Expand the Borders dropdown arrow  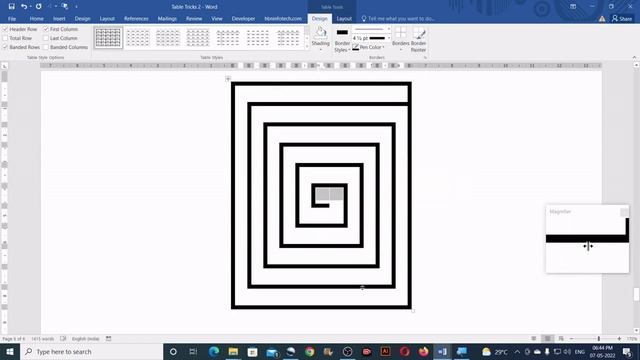pos(400,50)
